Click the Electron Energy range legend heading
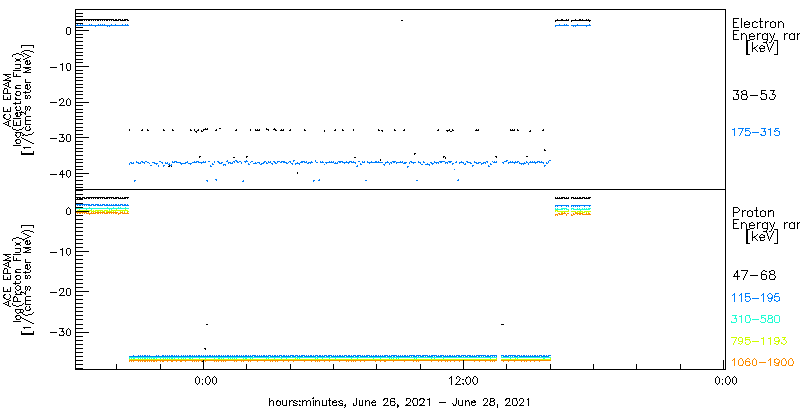Viewport: 800px width, 410px height. (765, 37)
